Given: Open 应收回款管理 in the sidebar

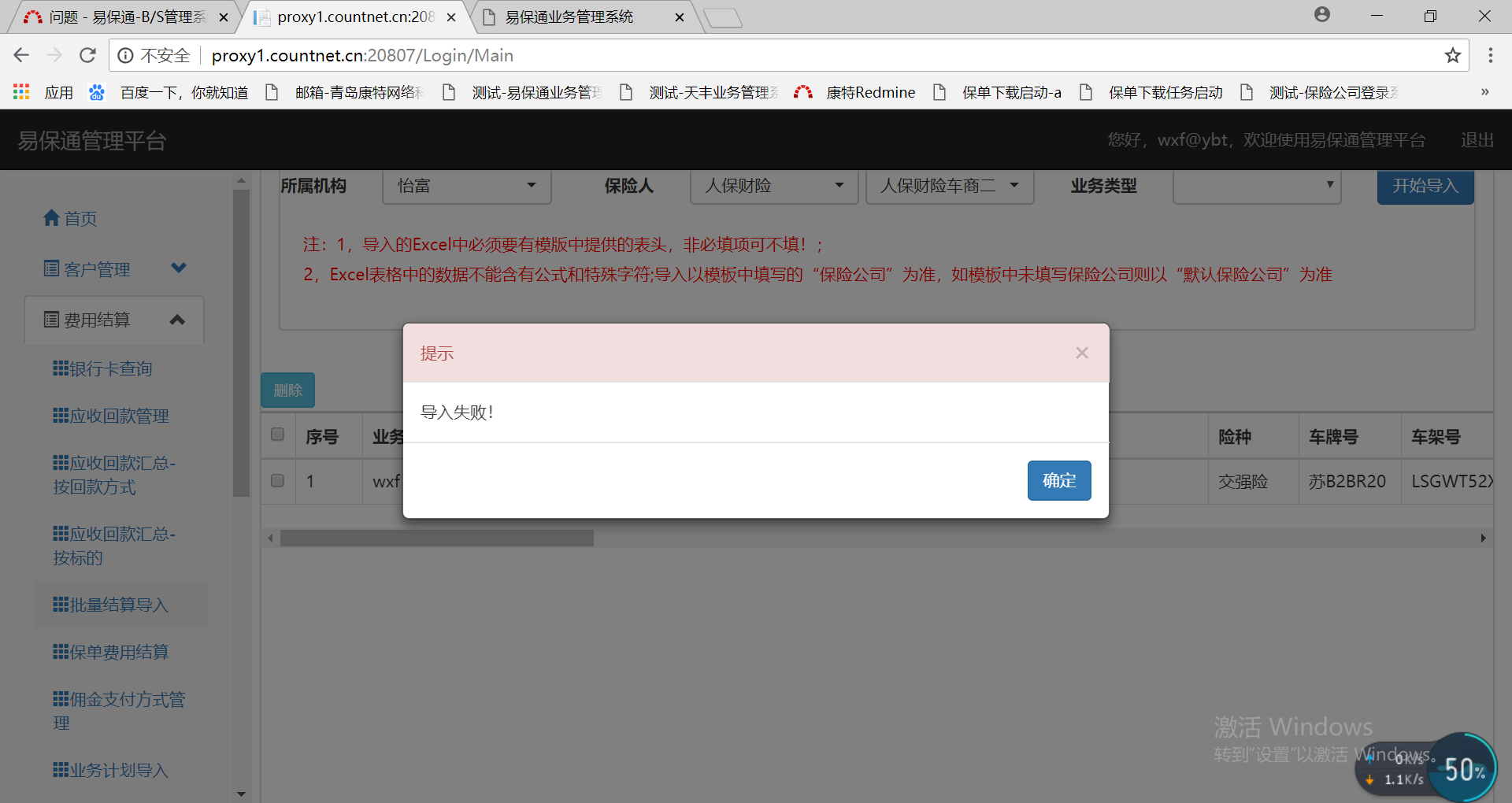Looking at the screenshot, I should pos(111,416).
